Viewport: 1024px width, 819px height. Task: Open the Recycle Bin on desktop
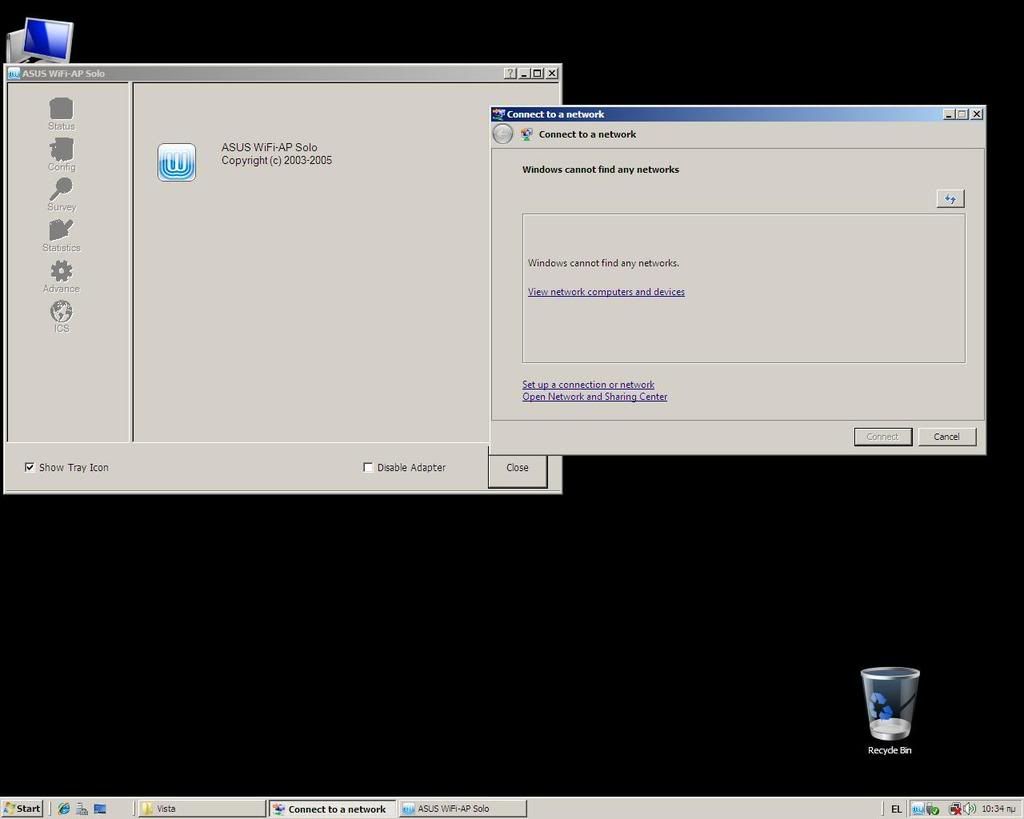coord(889,704)
